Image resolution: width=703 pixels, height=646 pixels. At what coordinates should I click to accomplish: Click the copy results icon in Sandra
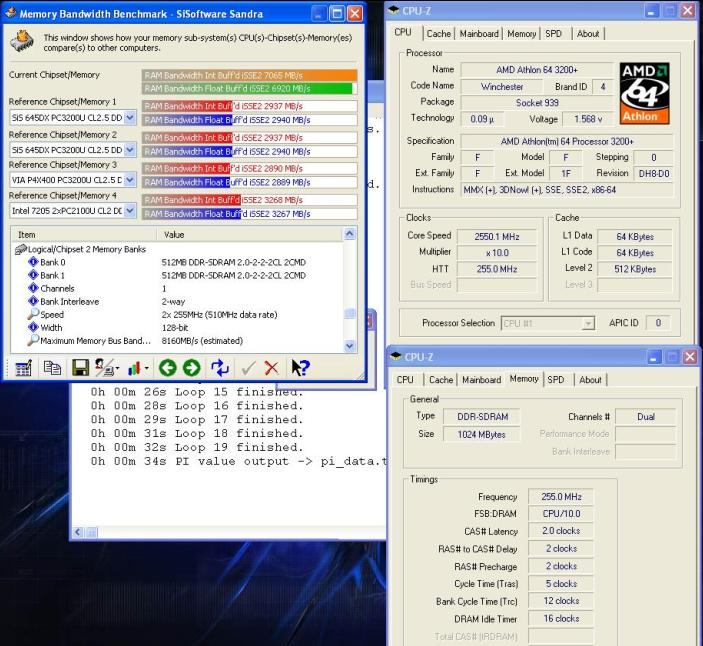[x=52, y=368]
